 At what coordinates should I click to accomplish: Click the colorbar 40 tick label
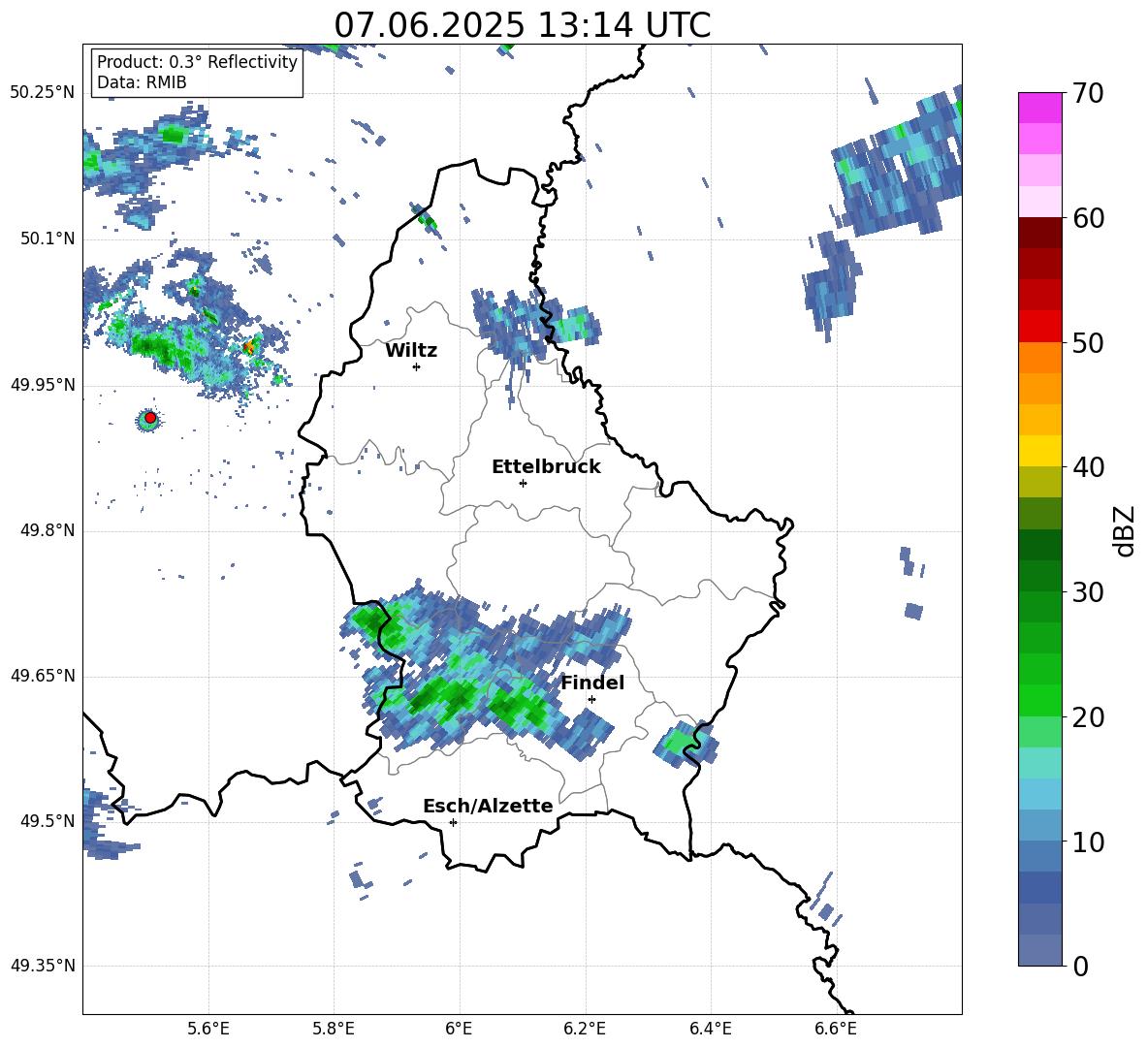click(1089, 467)
